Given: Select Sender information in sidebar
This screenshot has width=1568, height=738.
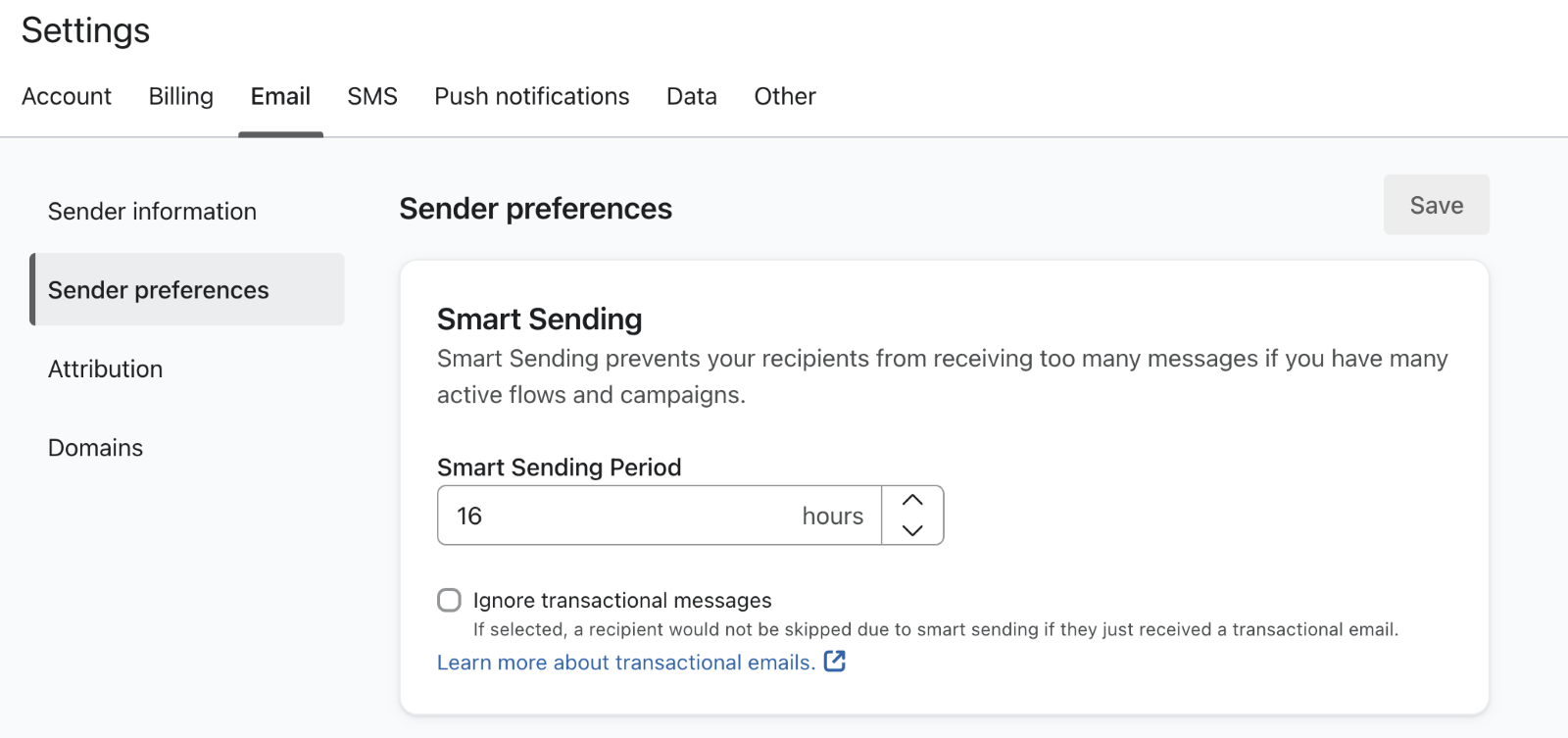Looking at the screenshot, I should coord(152,212).
